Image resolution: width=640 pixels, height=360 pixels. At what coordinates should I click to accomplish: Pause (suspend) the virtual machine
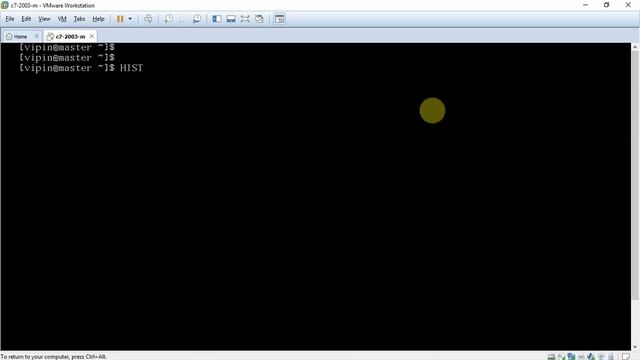click(120, 19)
